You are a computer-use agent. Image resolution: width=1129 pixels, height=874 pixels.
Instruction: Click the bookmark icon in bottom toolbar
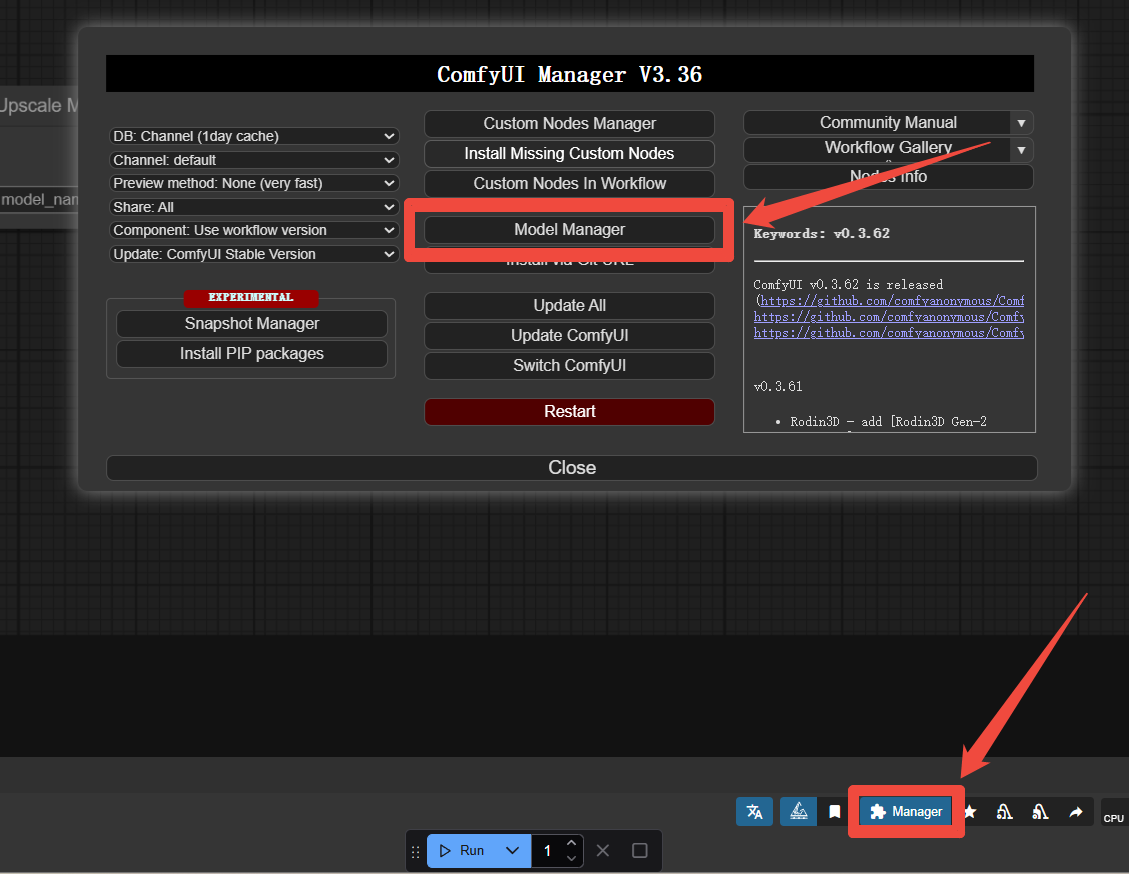pyautogui.click(x=834, y=812)
